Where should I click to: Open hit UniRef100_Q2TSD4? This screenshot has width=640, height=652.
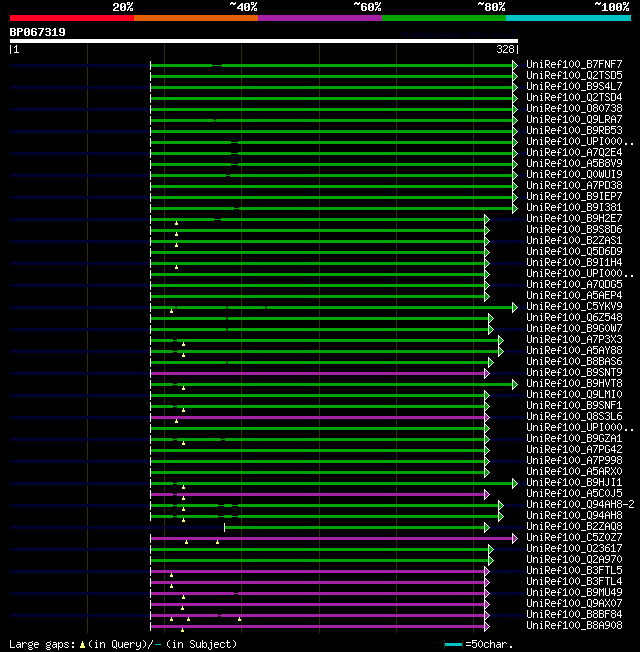pyautogui.click(x=574, y=98)
